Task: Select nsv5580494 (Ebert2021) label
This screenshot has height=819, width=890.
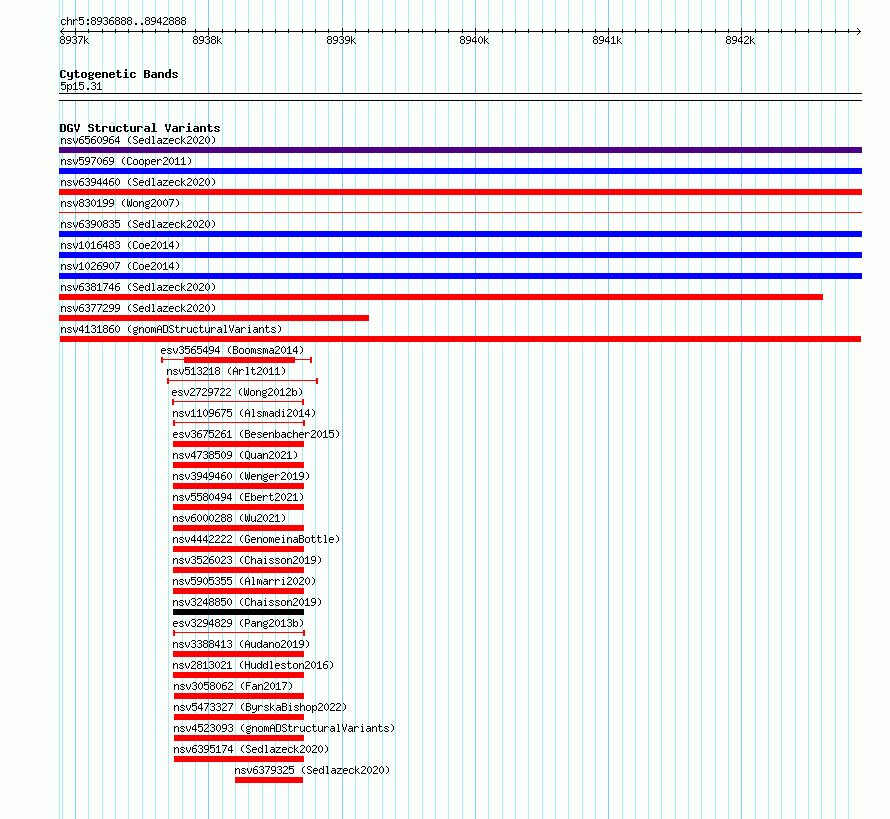Action: [x=238, y=497]
